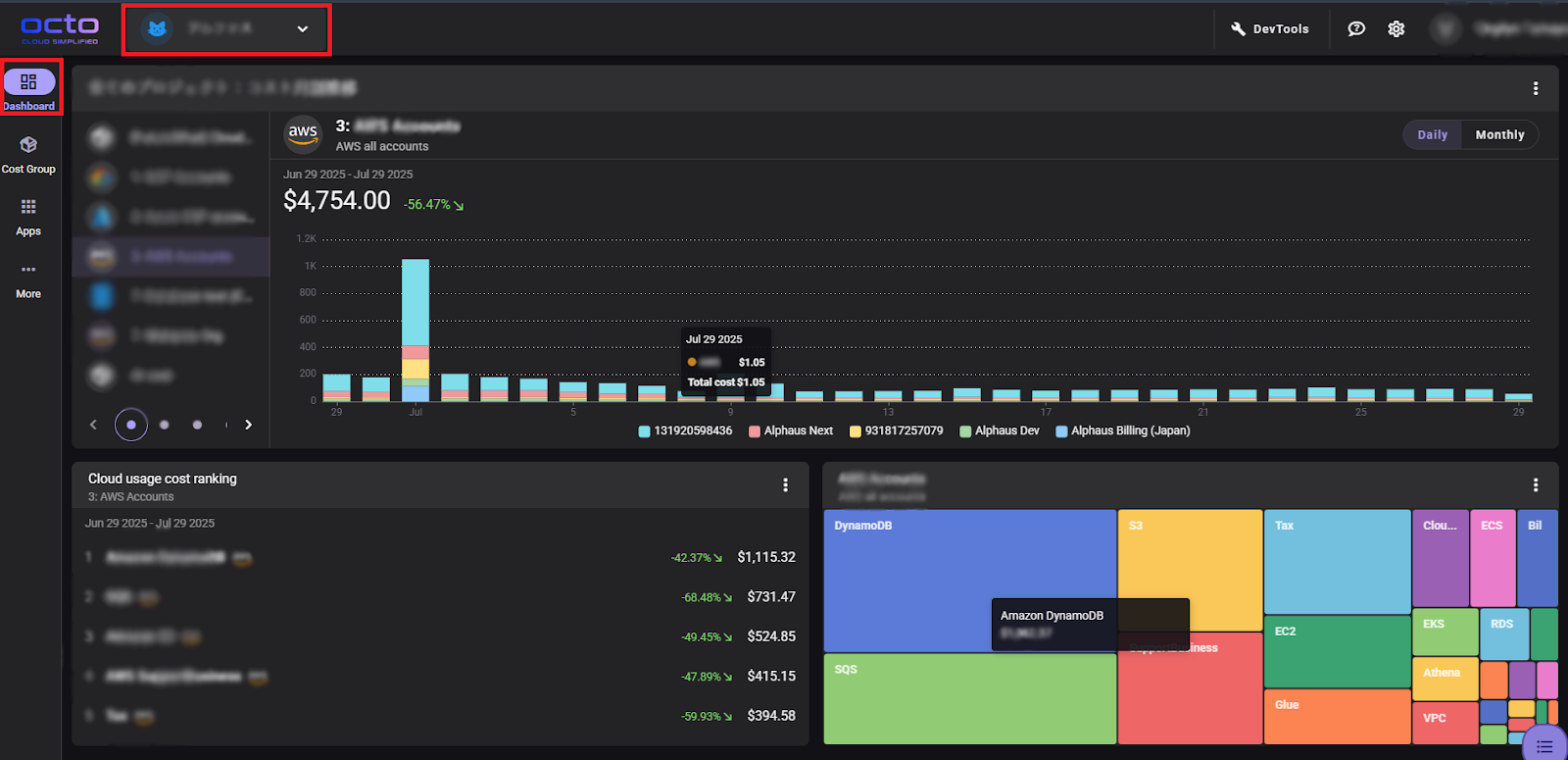This screenshot has height=760, width=1568.
Task: Expand the project selector dropdown
Action: click(226, 29)
